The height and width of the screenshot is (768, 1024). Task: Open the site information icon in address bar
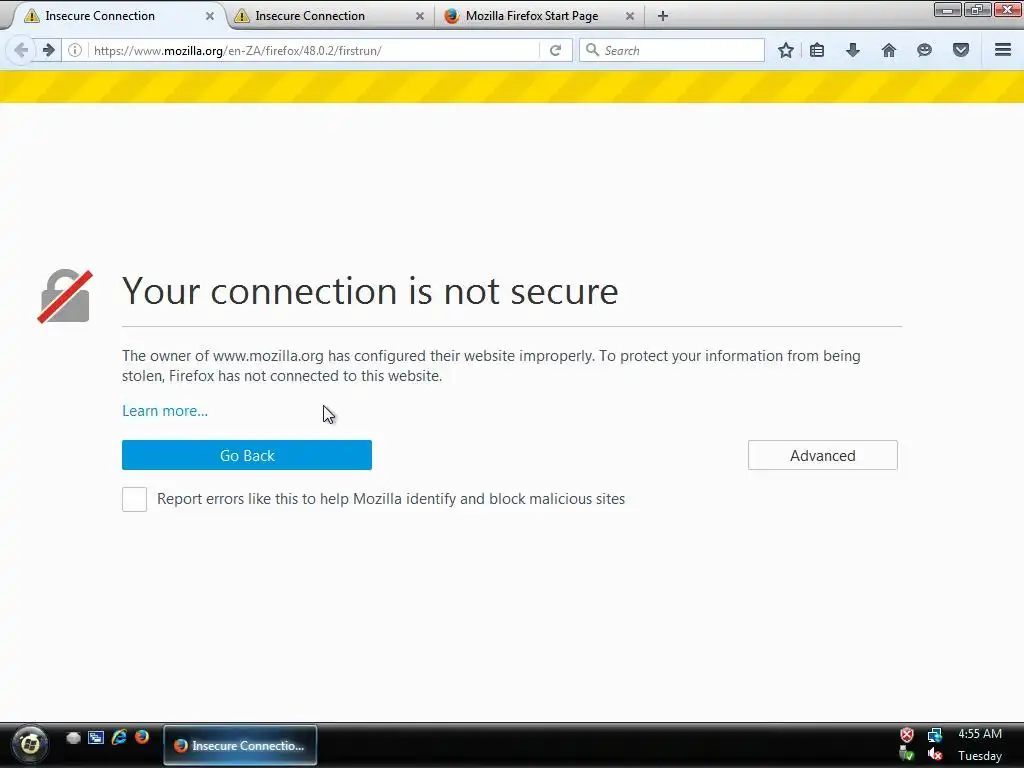[x=75, y=50]
